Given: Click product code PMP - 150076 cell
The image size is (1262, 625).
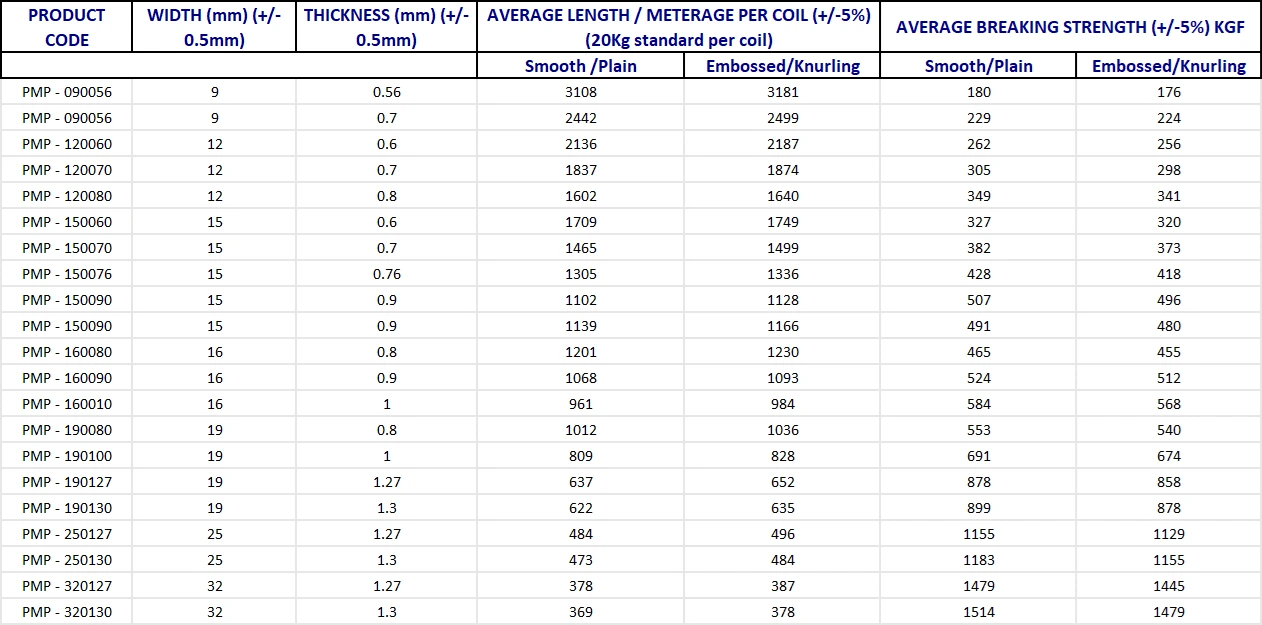Looking at the screenshot, I should [x=67, y=274].
